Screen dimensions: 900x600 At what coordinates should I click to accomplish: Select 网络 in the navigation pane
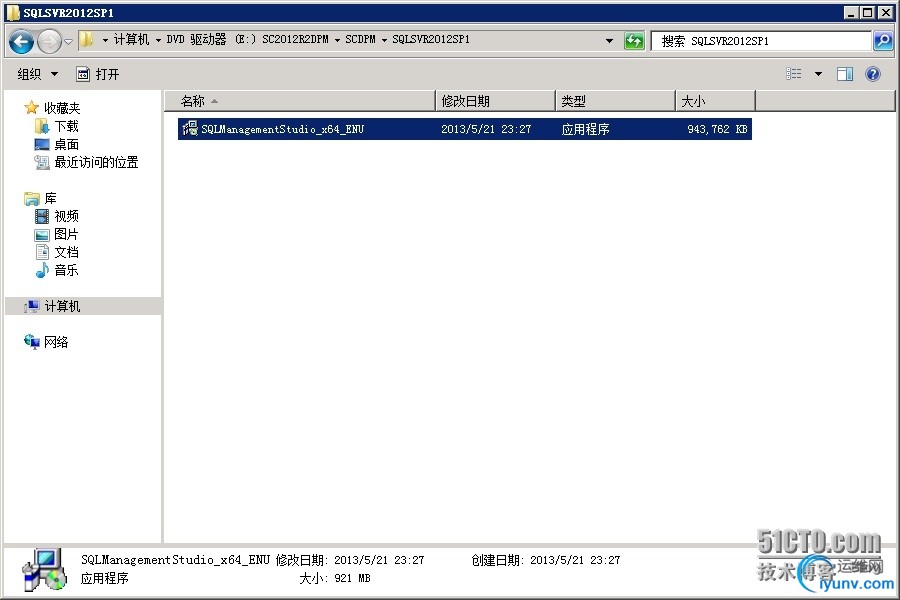[56, 342]
